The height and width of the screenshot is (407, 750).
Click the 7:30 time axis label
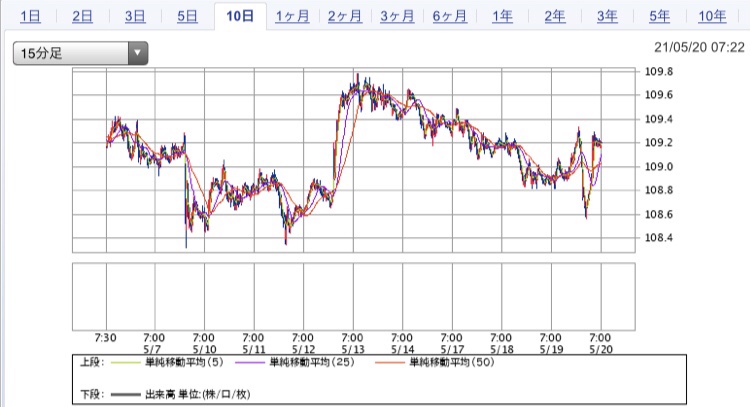point(106,338)
